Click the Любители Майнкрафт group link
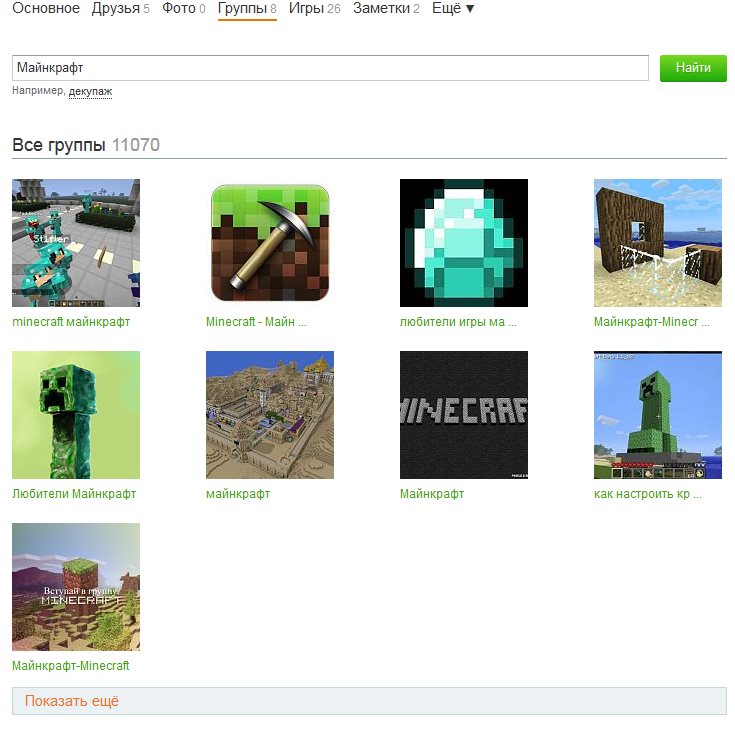 (74, 494)
